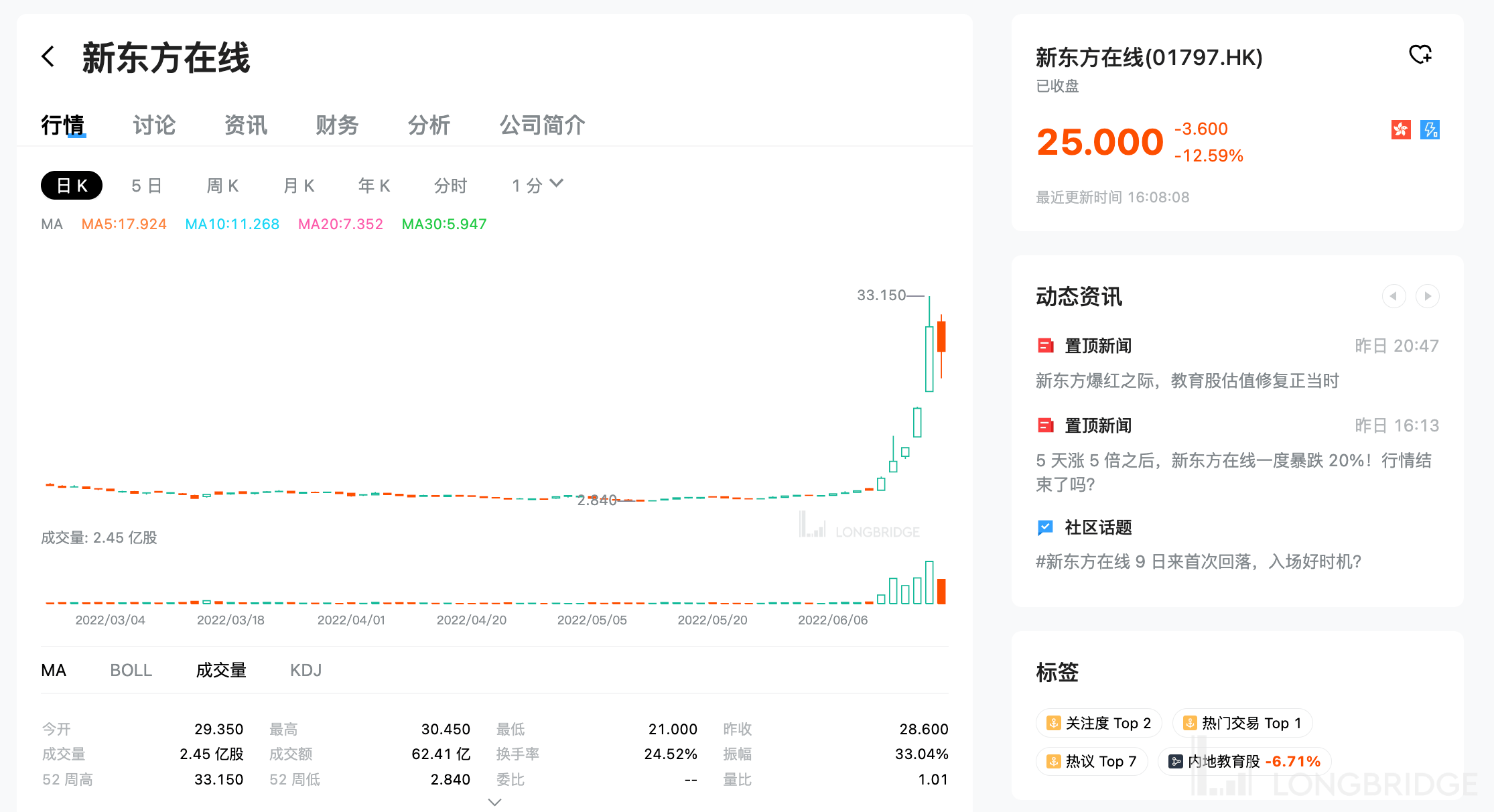Select the 周 K chart period
Image resolution: width=1494 pixels, height=812 pixels.
pos(222,186)
